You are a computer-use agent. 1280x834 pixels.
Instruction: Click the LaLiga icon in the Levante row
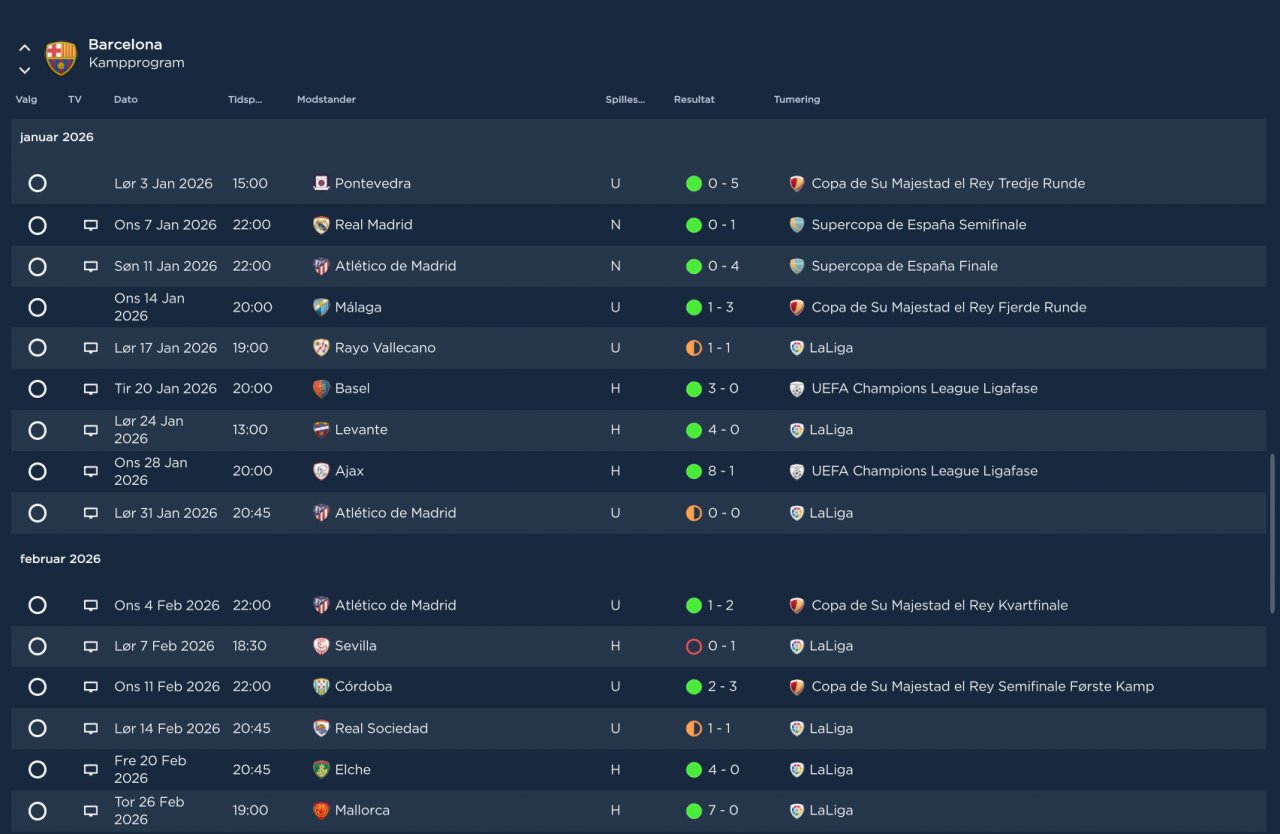point(797,430)
